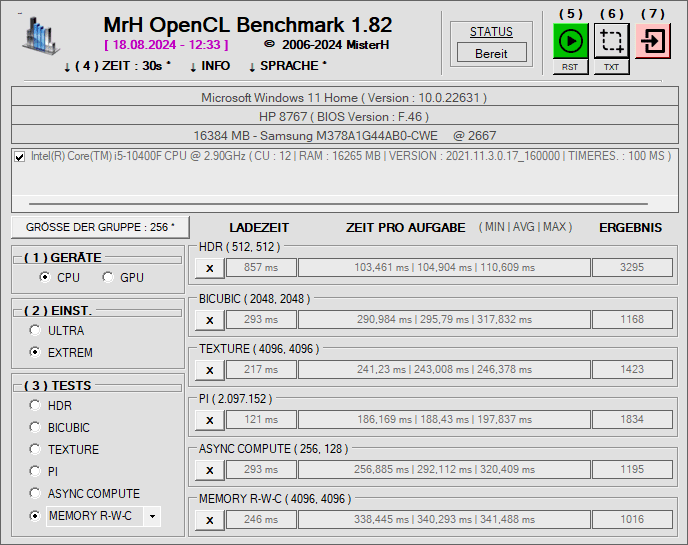Viewport: 688px width, 545px height.
Task: Click the BICUBIC result value 1168
Action: (x=632, y=319)
